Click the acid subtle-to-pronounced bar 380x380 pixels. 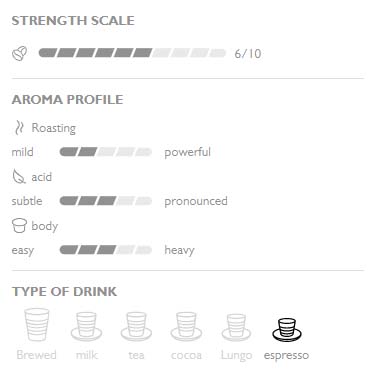pos(106,201)
